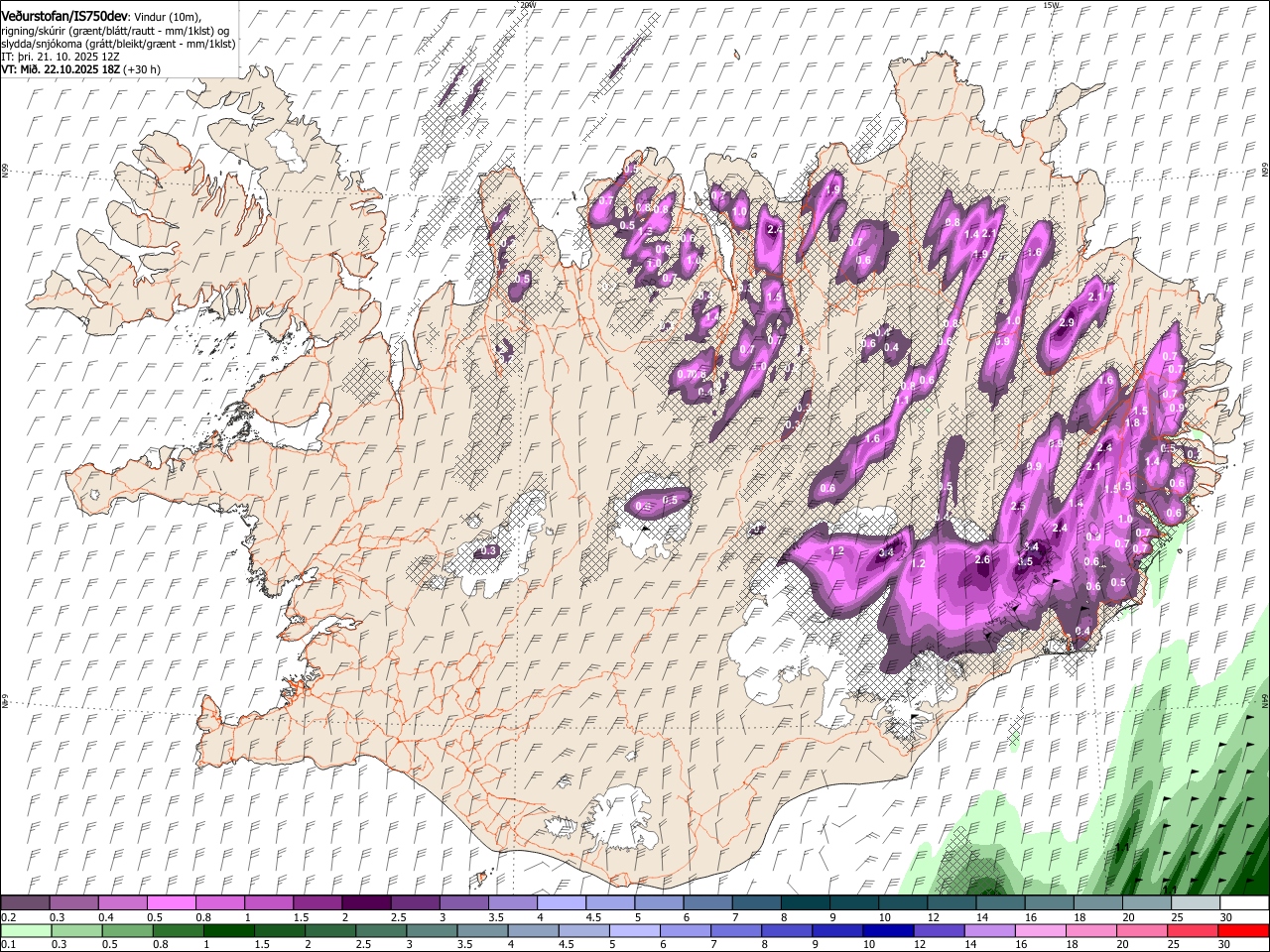
Task: Pick upper scale swatch starting at 0.2
Action: point(26,903)
